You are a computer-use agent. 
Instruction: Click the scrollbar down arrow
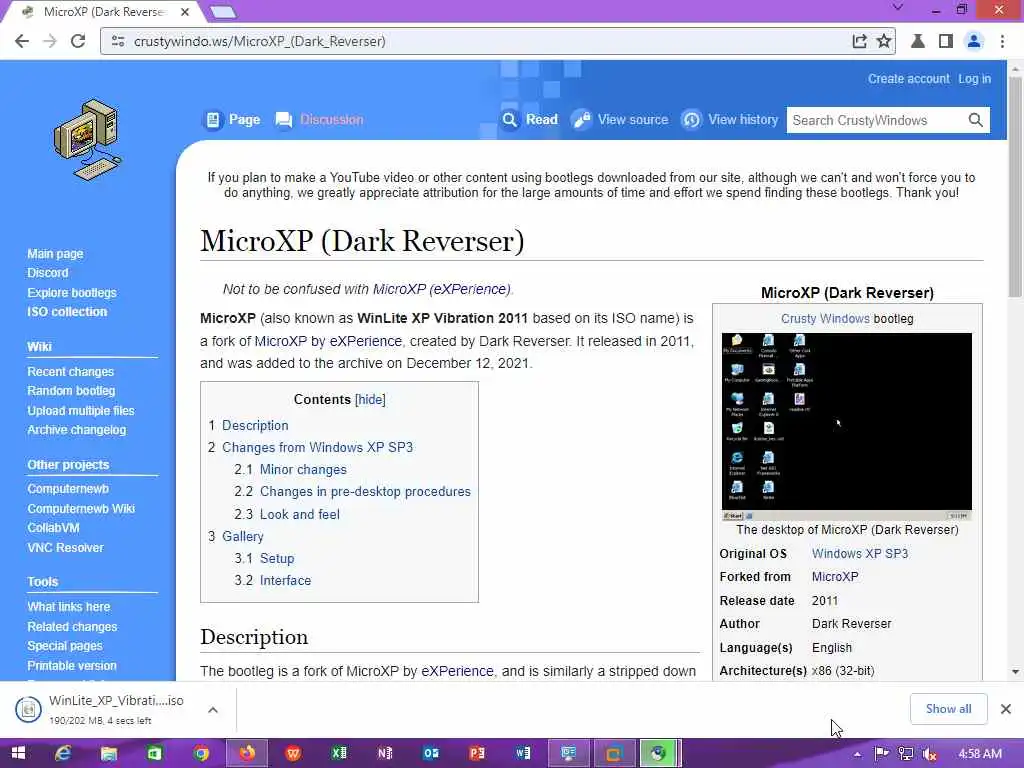1016,671
